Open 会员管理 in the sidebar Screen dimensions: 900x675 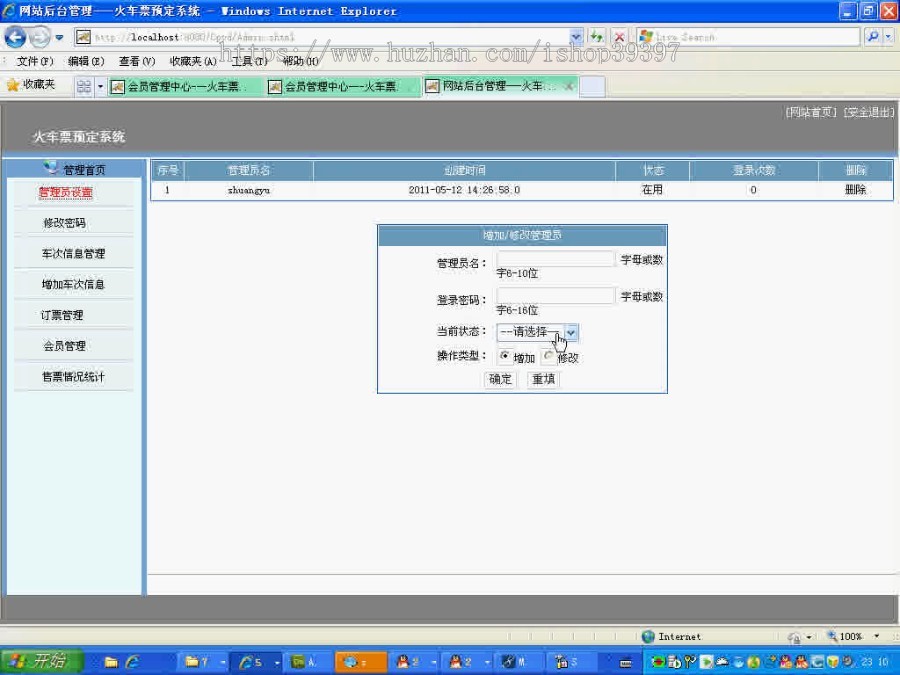tap(64, 346)
